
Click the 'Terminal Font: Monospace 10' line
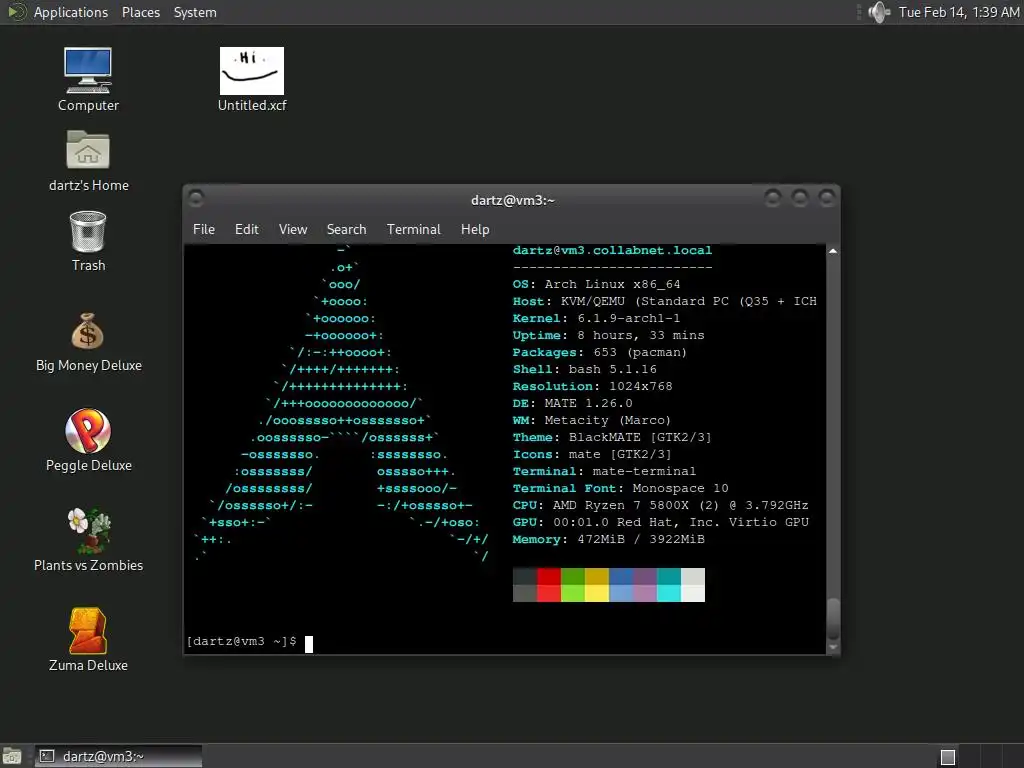[x=620, y=488]
